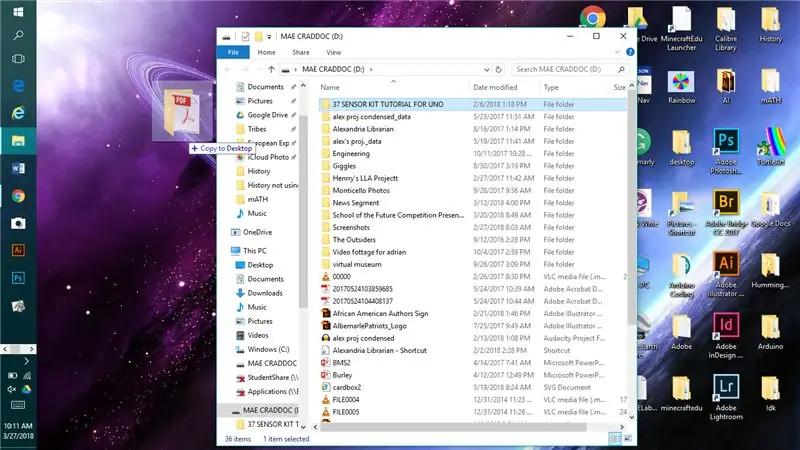The image size is (800, 450).
Task: Click New Folder icon in title bar
Action: 258,36
